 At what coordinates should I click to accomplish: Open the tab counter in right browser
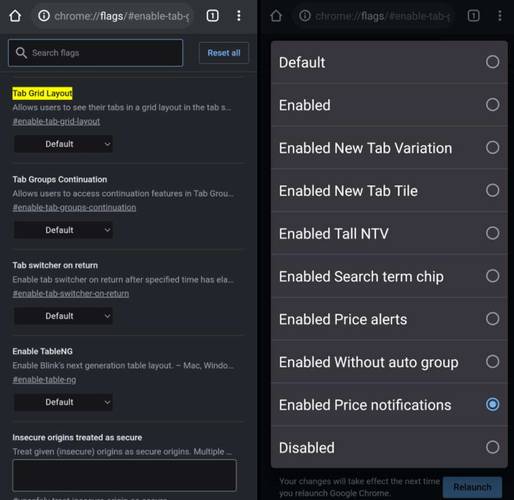473,16
